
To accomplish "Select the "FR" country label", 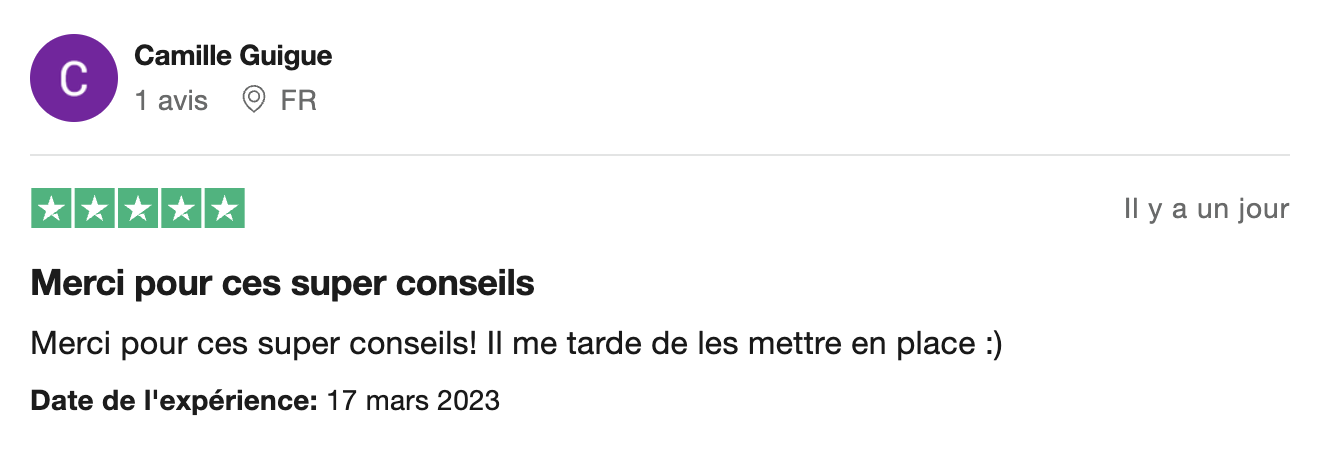I will [298, 100].
